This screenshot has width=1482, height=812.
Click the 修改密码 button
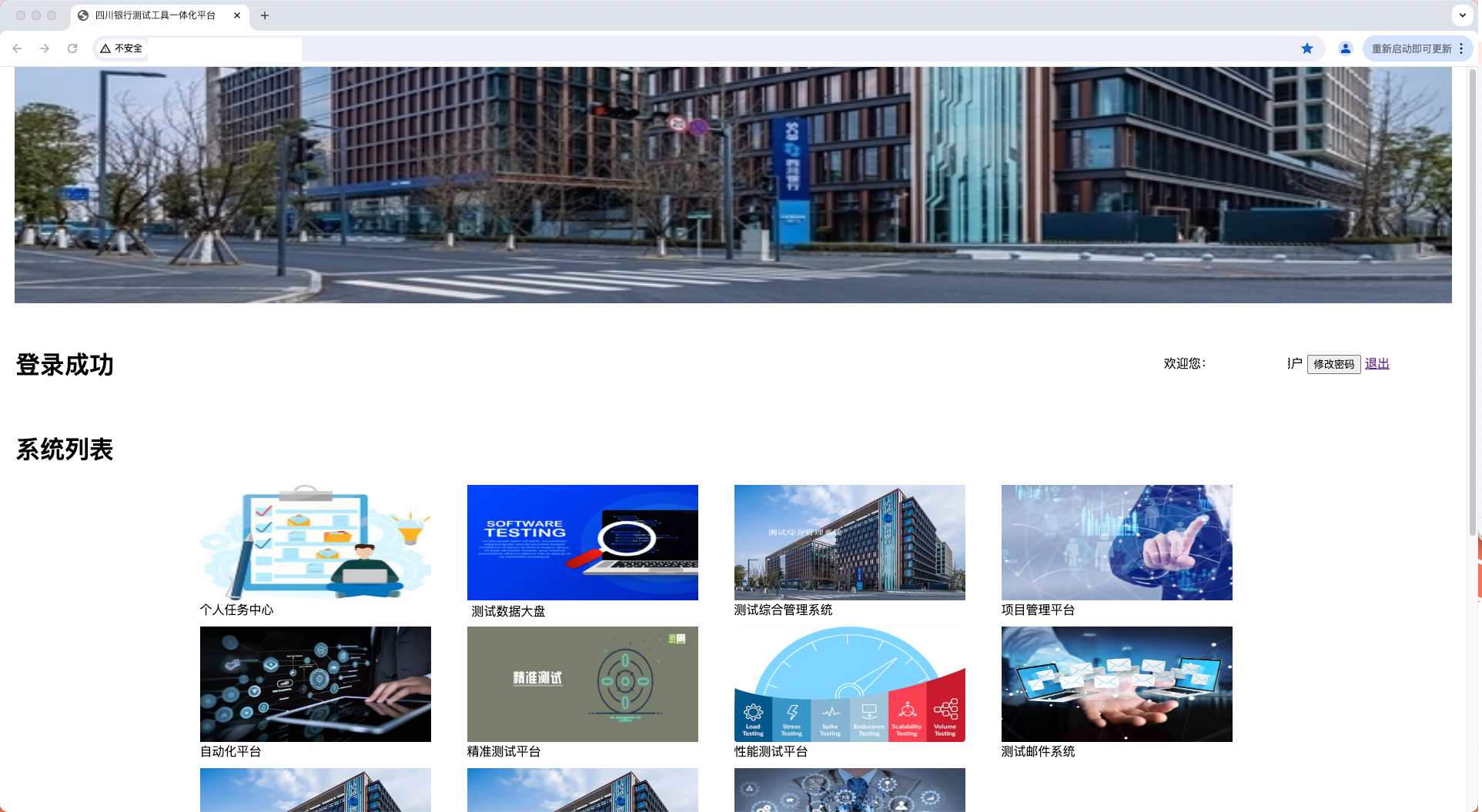pos(1333,364)
